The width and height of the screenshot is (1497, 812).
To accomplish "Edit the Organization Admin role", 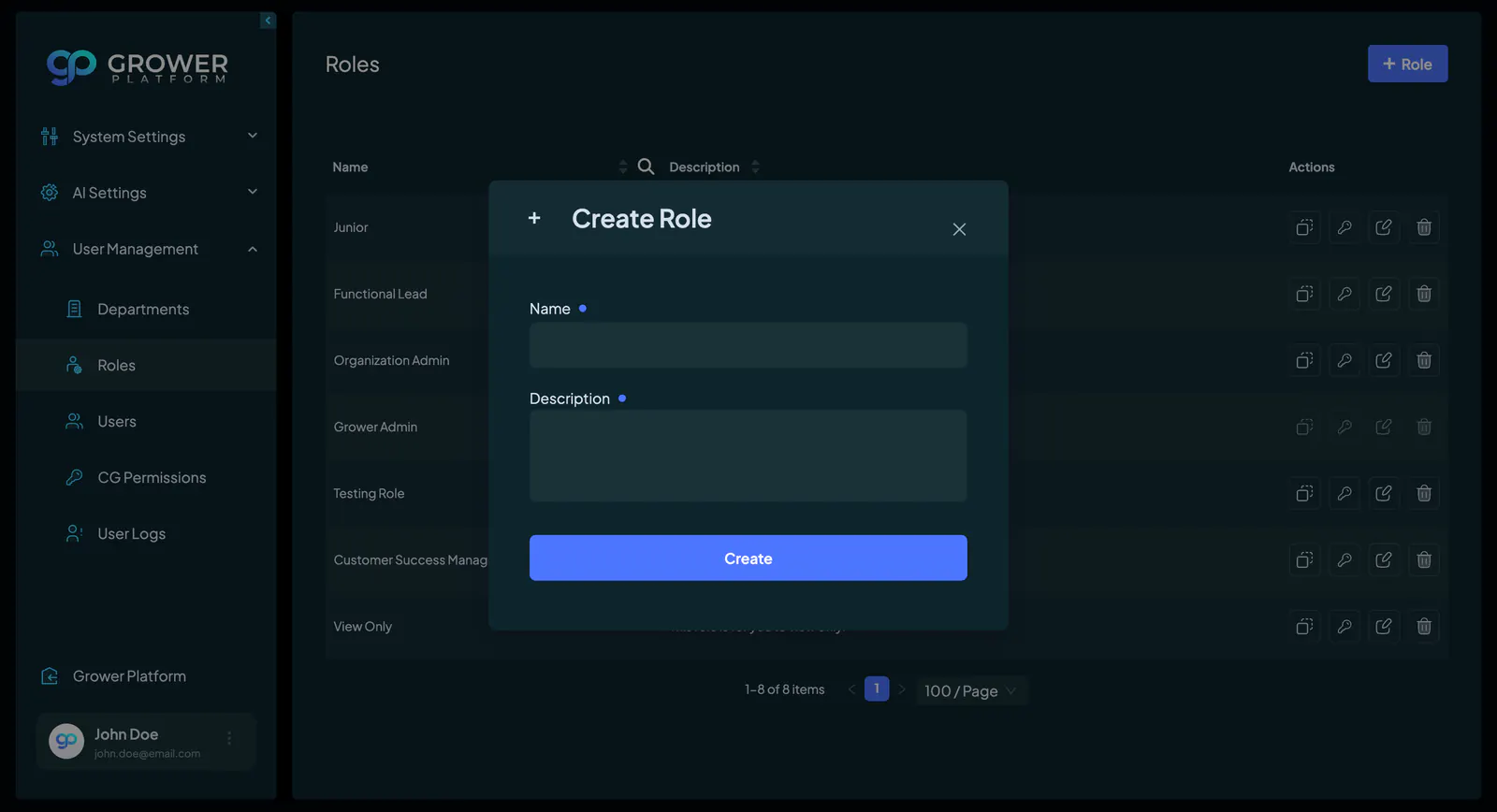I will point(1384,360).
